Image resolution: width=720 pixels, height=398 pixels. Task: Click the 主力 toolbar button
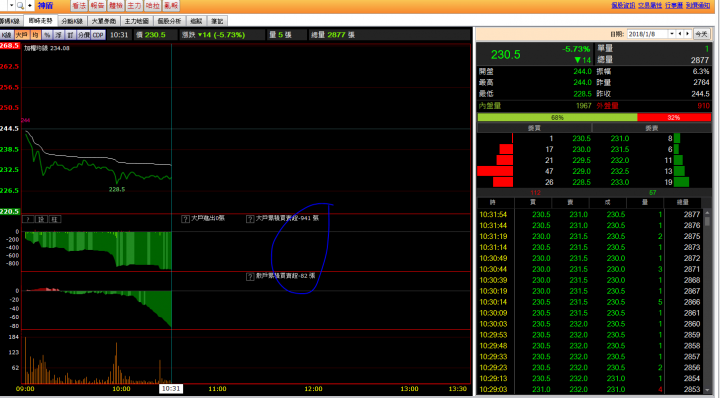[134, 6]
